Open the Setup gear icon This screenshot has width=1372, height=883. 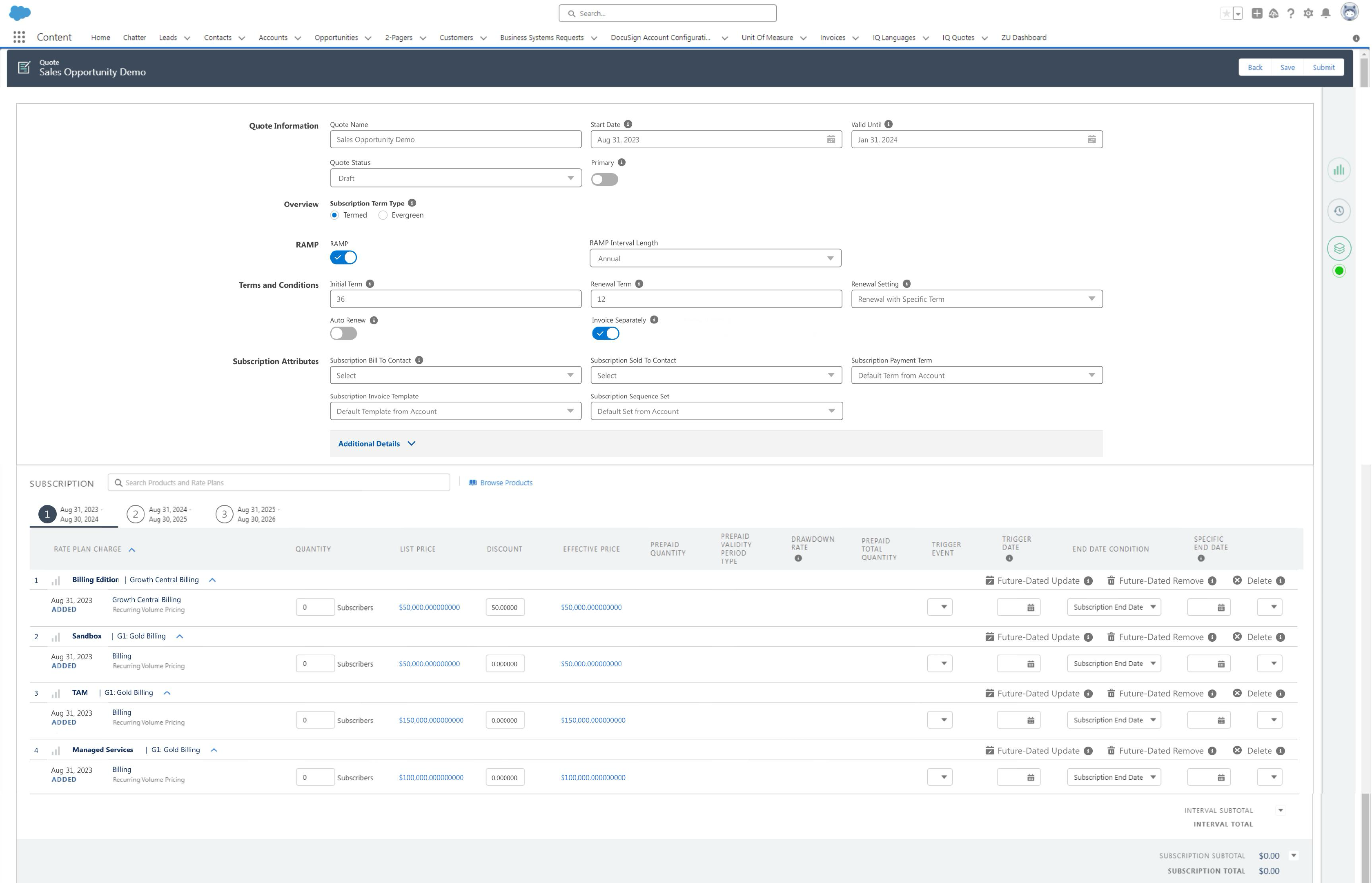click(x=1308, y=13)
